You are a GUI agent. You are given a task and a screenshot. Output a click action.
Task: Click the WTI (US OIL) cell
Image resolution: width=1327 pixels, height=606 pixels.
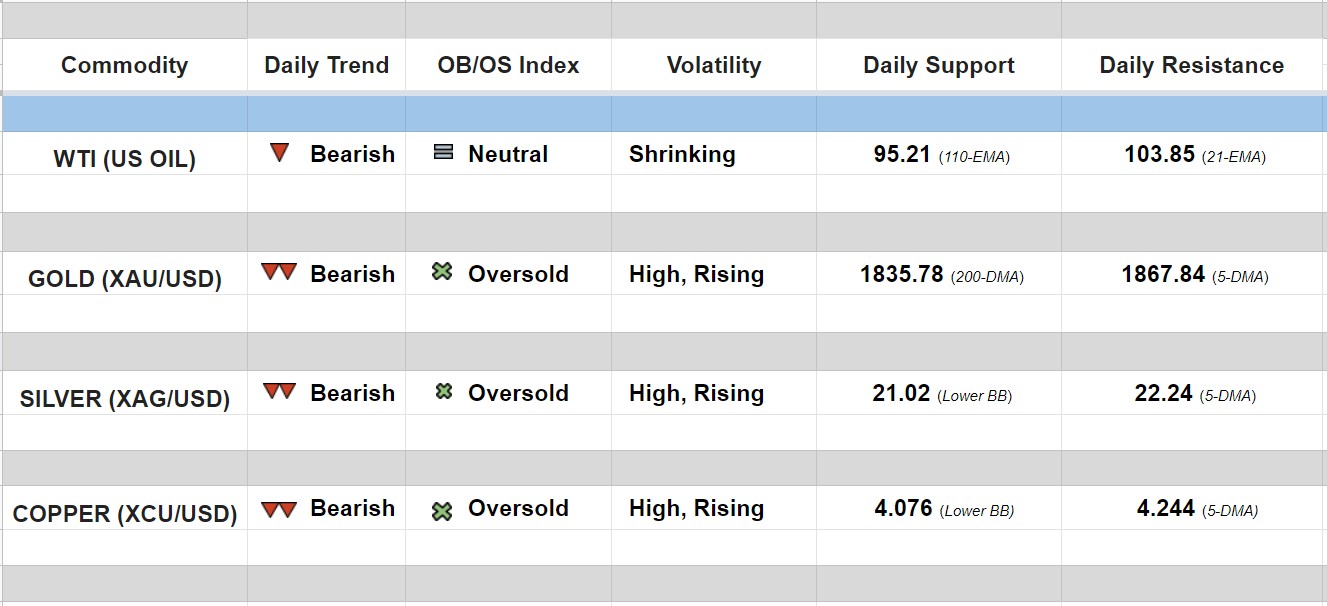click(124, 158)
